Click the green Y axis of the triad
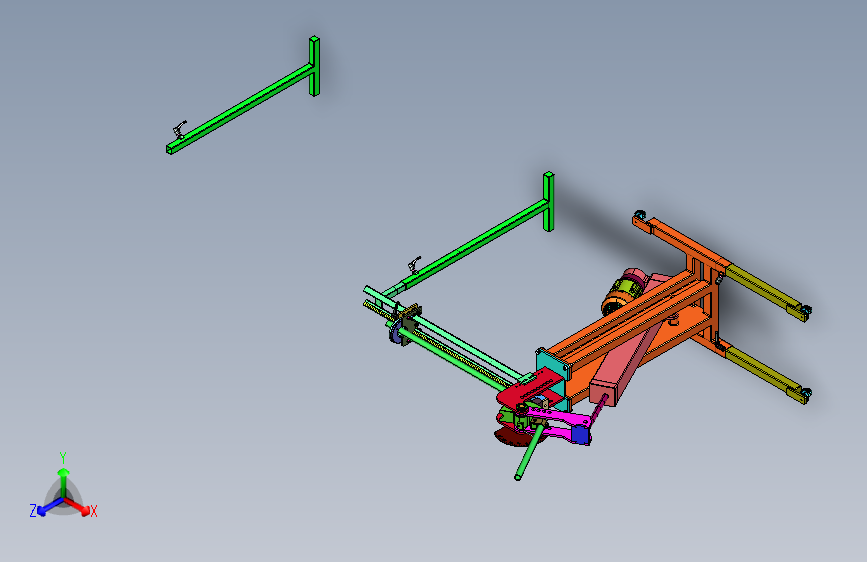Screen dimensions: 867x562 point(64,483)
